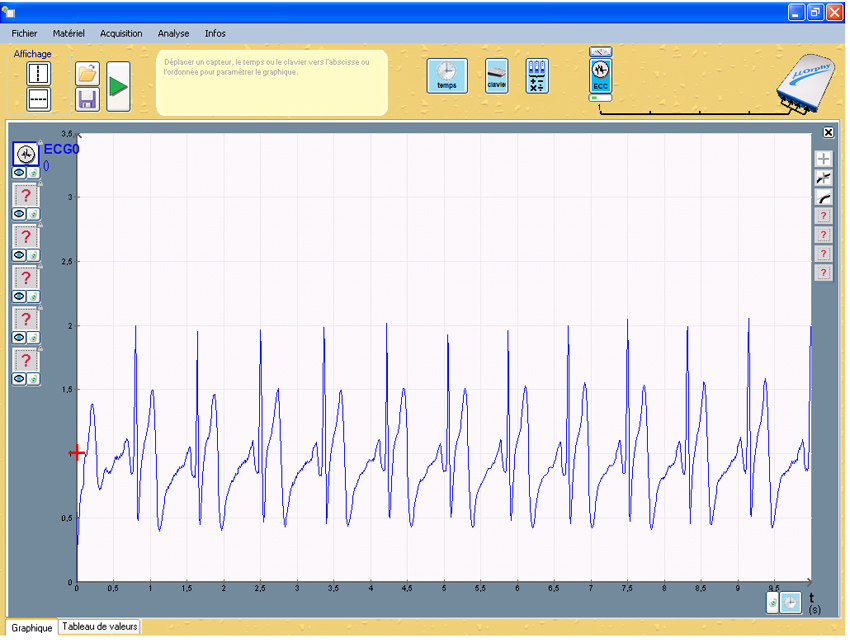850x640 pixels.
Task: Open the Acquisition menu
Action: coord(121,33)
